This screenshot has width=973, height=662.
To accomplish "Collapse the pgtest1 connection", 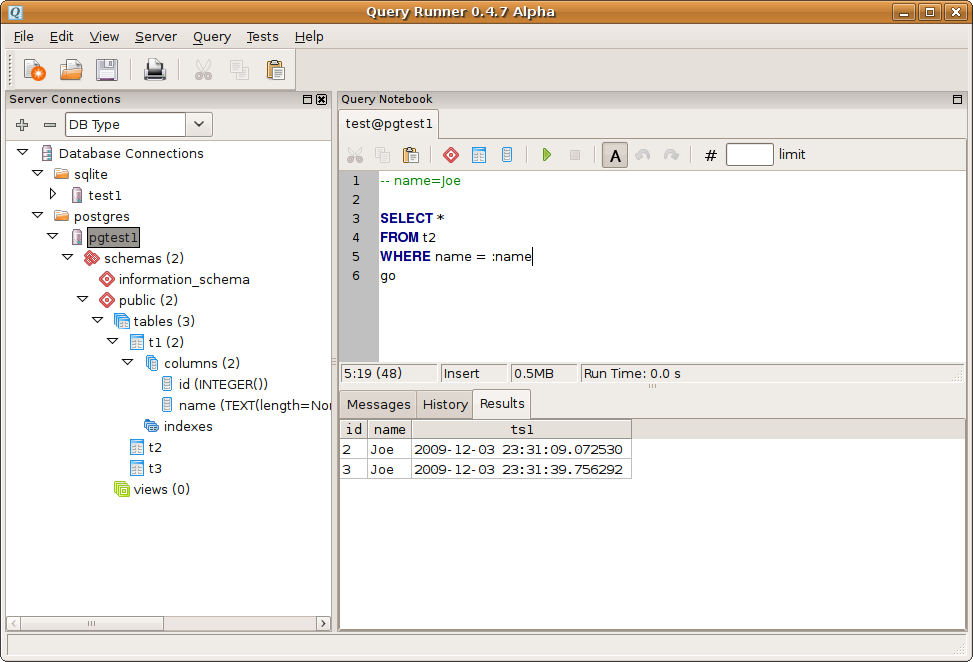I will (53, 236).
